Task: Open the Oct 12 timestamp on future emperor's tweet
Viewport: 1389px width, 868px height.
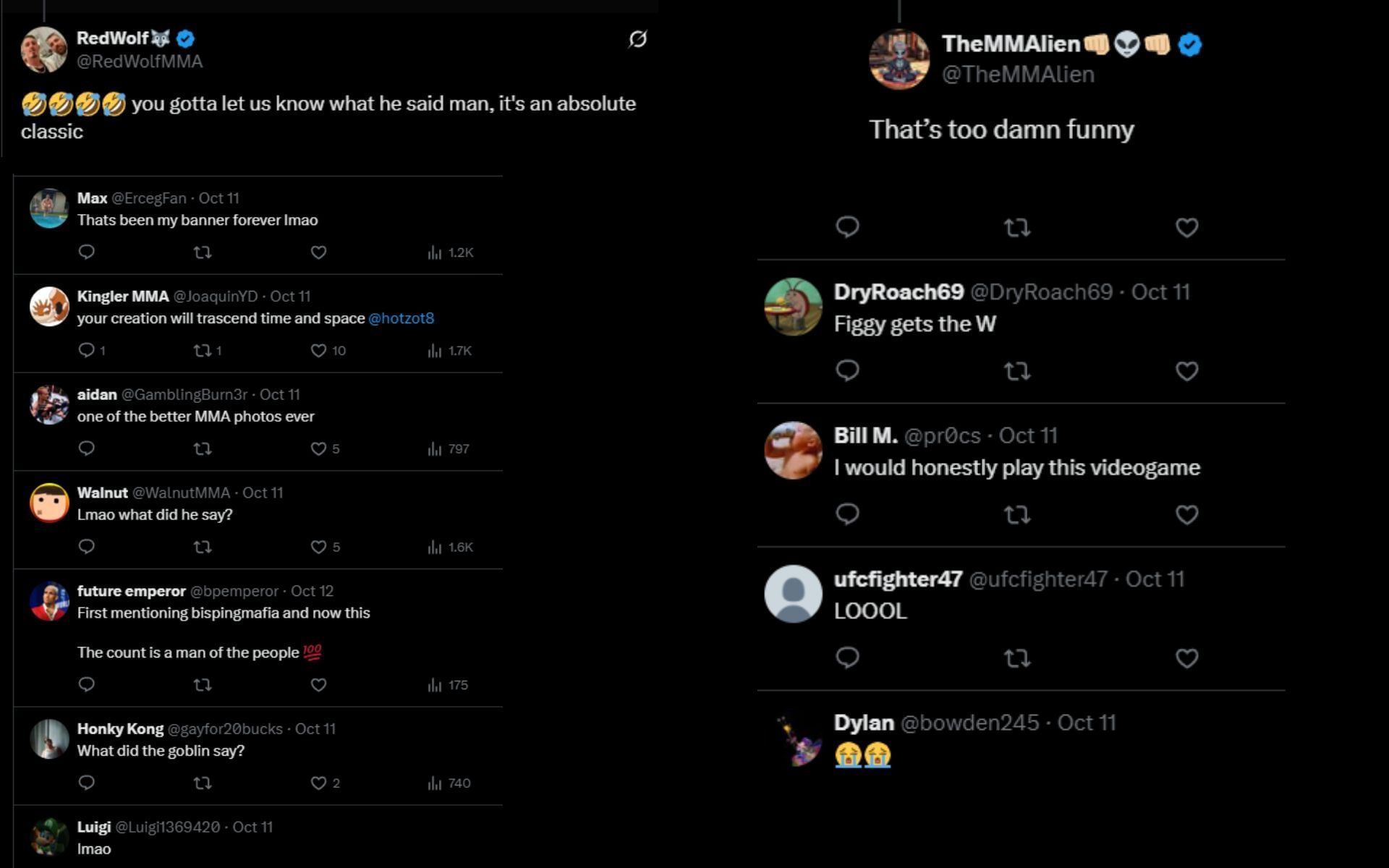Action: [x=312, y=591]
